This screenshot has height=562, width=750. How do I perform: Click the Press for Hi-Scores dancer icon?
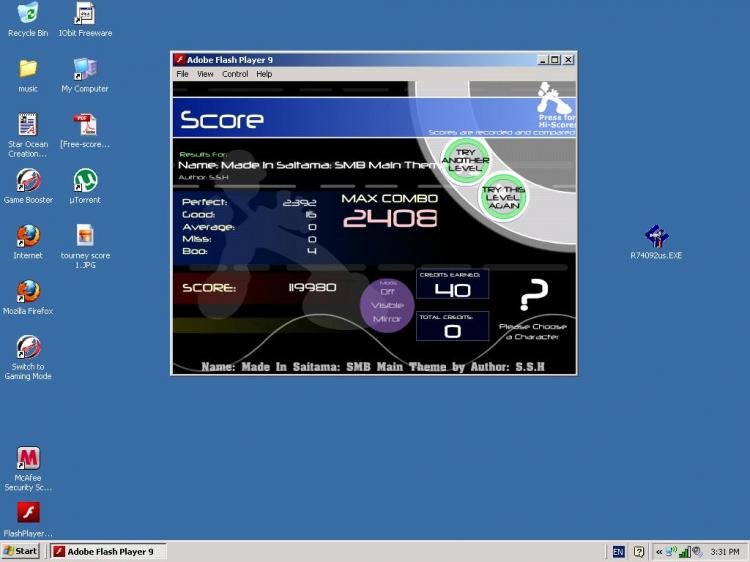point(555,104)
